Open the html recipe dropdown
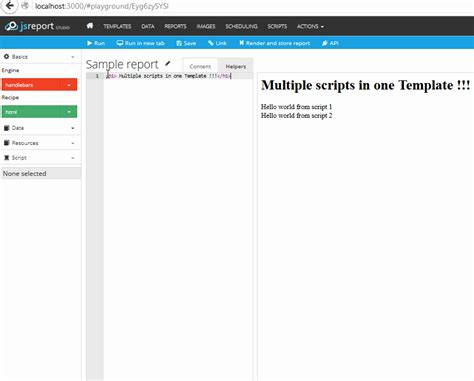The width and height of the screenshot is (474, 381). pyautogui.click(x=39, y=112)
